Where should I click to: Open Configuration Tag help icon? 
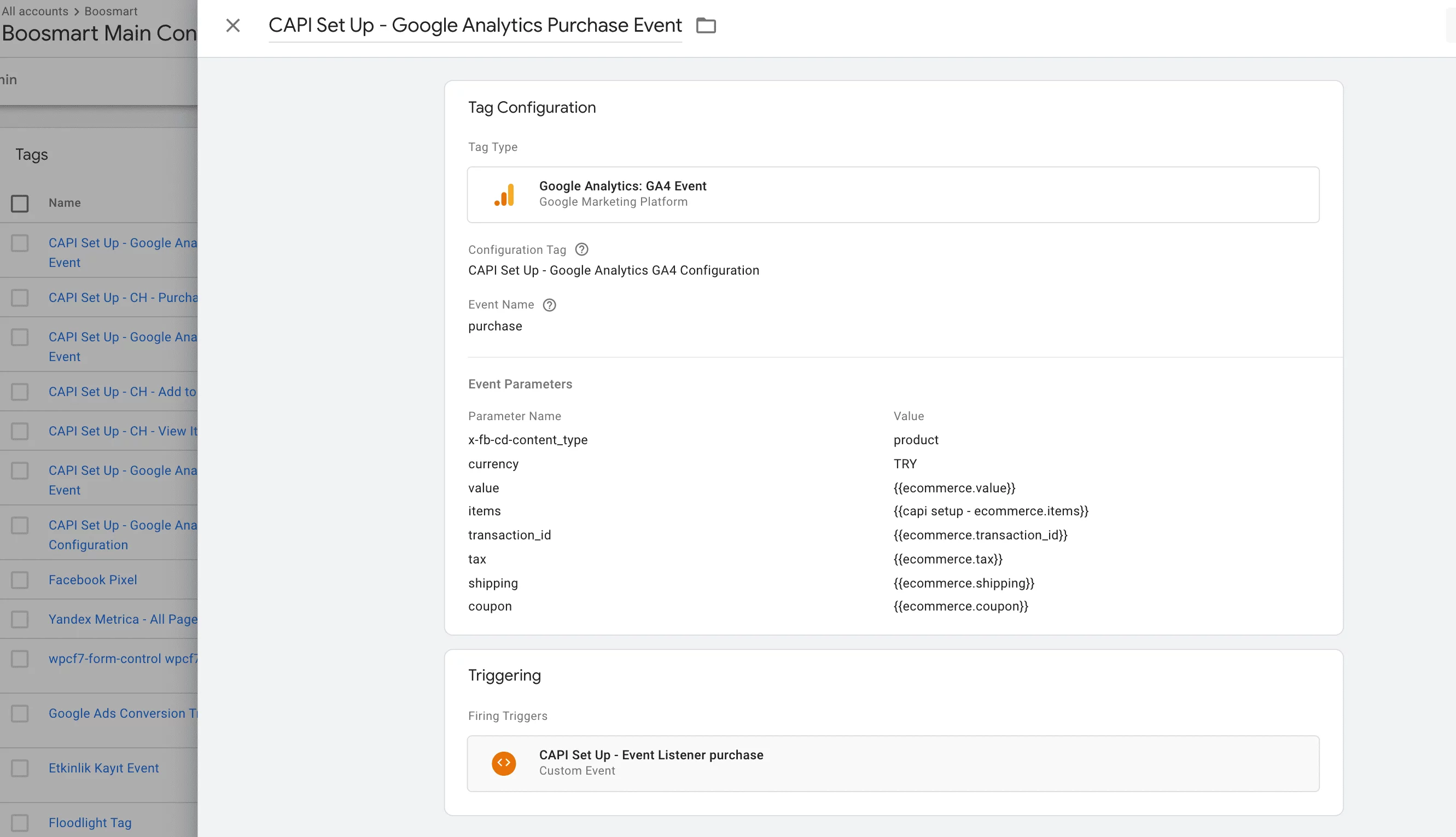pos(581,249)
